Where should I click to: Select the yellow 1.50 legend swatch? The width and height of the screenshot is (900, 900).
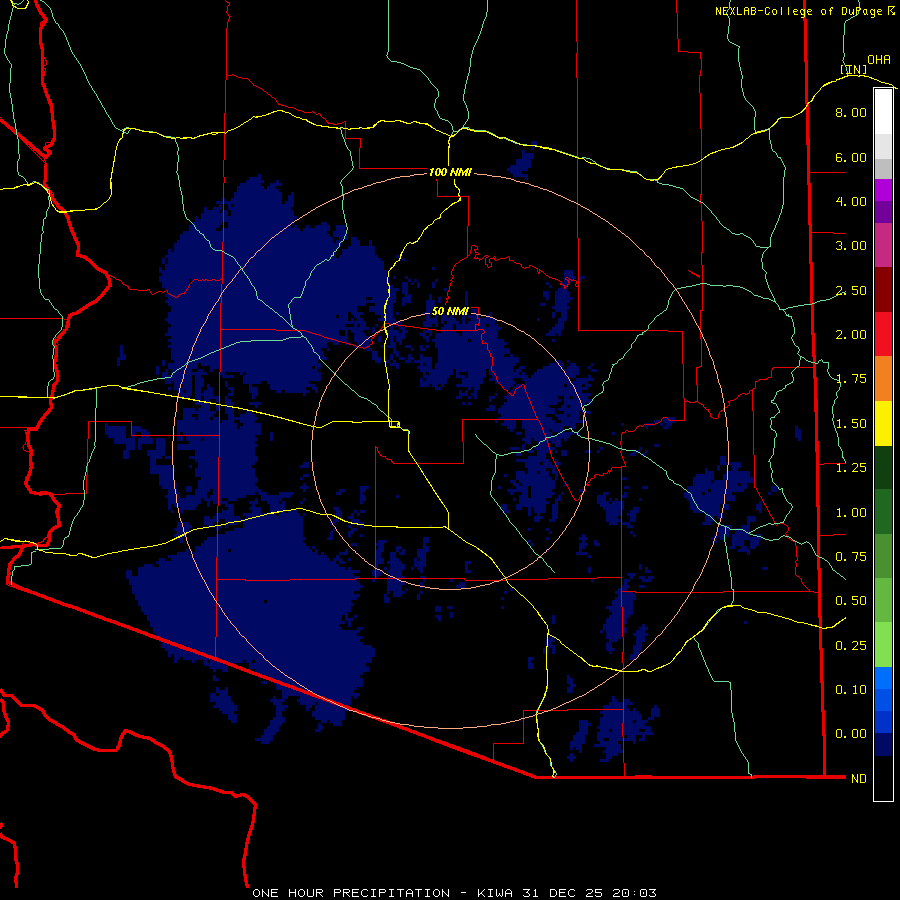point(883,423)
